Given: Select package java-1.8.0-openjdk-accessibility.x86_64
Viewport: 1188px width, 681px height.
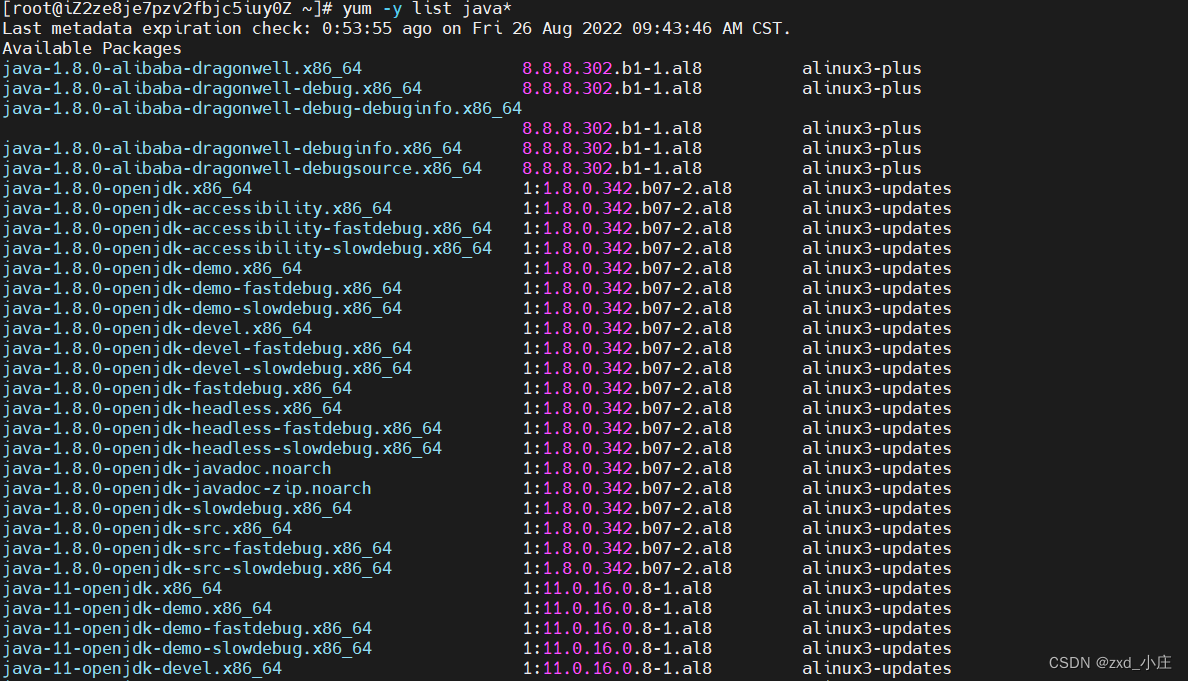Looking at the screenshot, I should point(197,208).
